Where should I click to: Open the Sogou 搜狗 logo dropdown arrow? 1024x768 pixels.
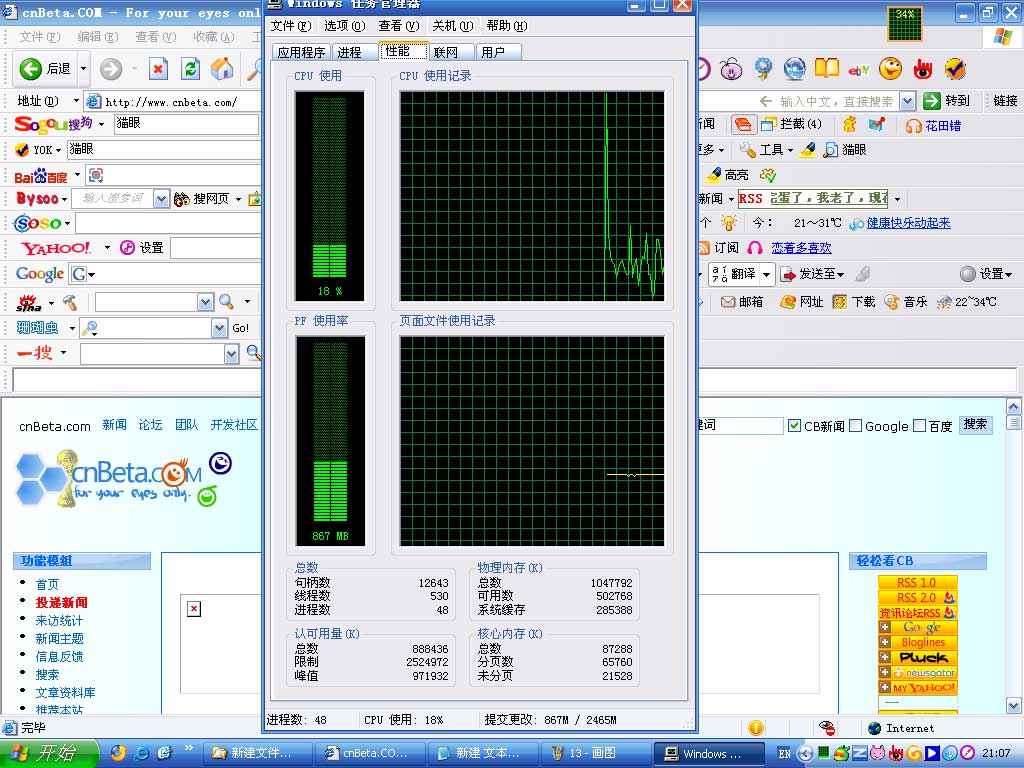click(x=101, y=123)
